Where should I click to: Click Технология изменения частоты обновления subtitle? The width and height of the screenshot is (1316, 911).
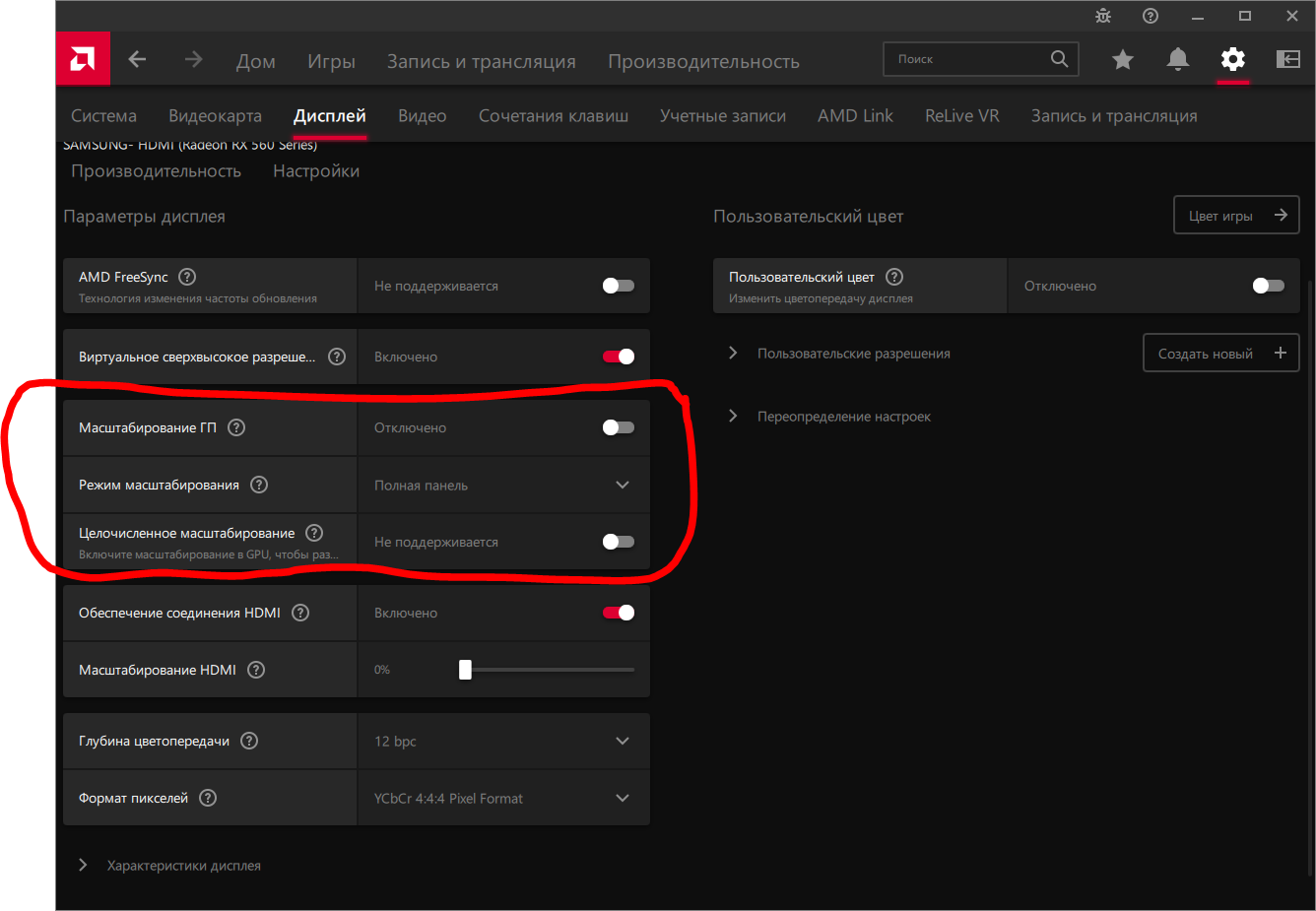pyautogui.click(x=198, y=298)
